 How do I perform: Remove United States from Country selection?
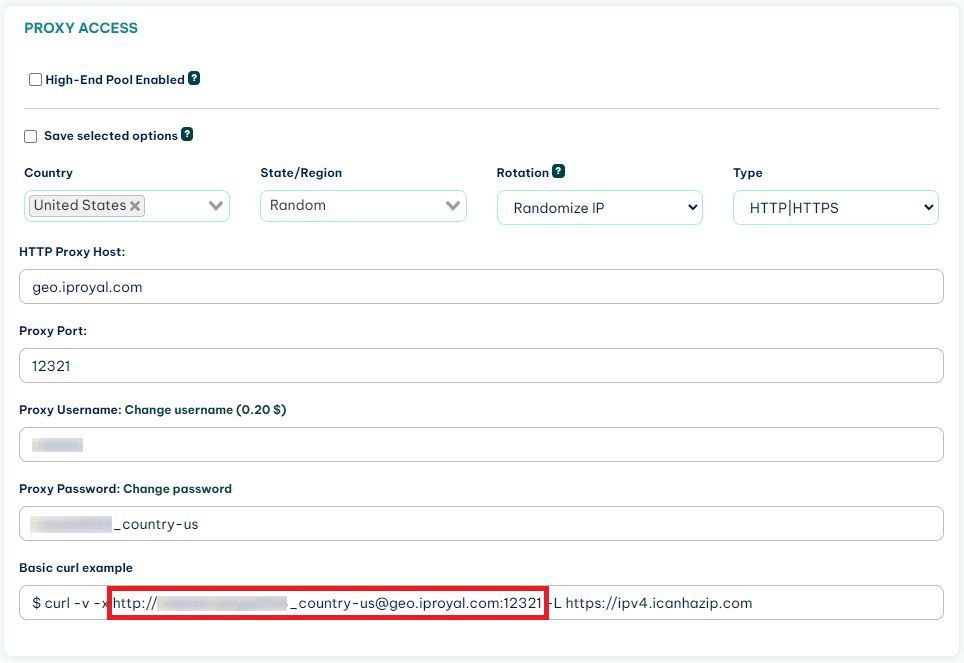135,205
